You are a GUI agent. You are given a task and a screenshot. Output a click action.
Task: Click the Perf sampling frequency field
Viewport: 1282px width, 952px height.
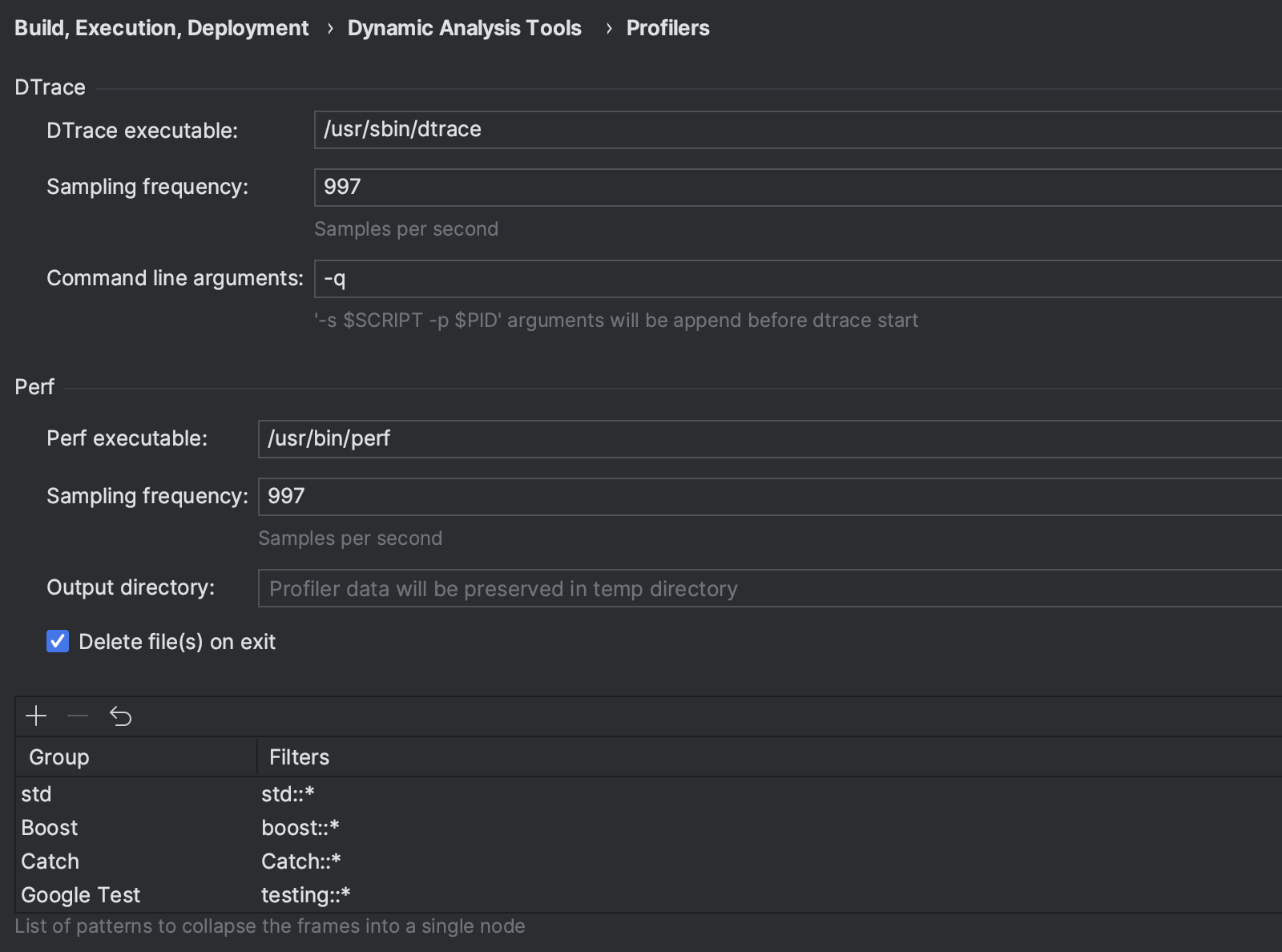click(x=769, y=497)
